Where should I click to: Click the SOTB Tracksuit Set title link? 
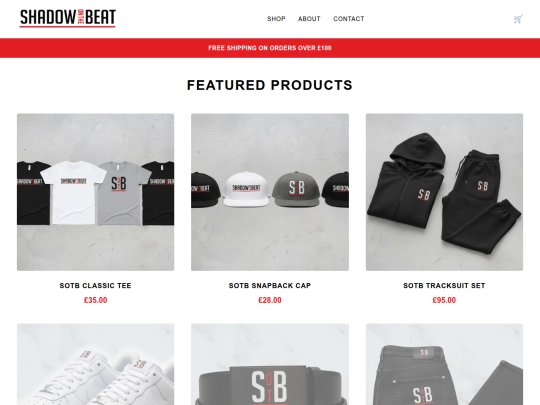pos(444,285)
